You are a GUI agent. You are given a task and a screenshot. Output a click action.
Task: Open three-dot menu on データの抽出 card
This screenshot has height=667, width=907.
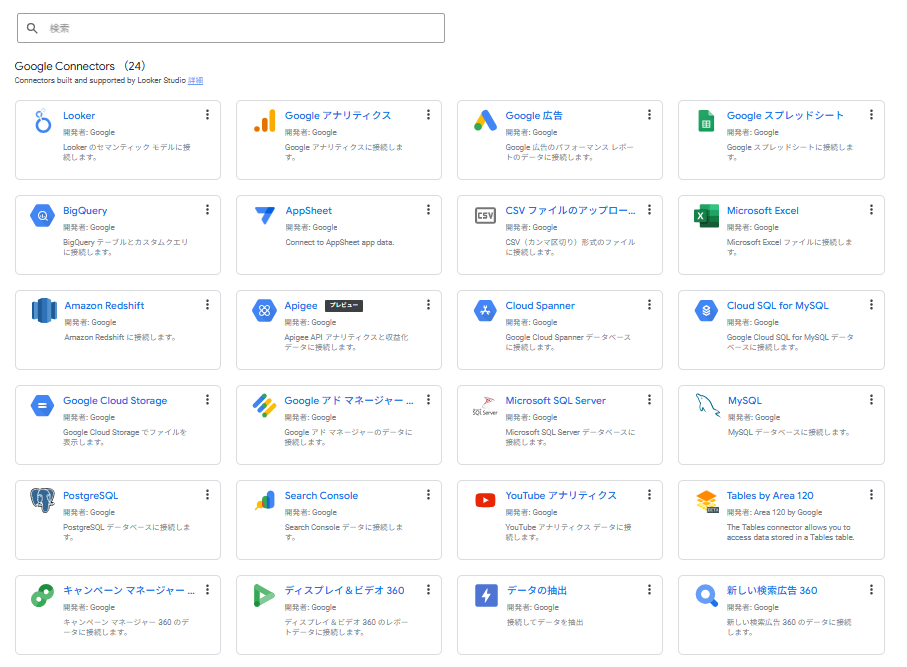coord(649,589)
